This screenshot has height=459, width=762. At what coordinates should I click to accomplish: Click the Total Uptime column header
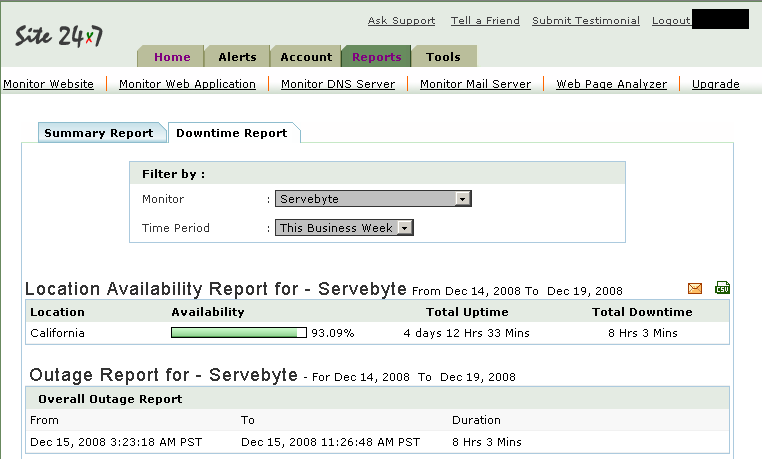pyautogui.click(x=467, y=312)
